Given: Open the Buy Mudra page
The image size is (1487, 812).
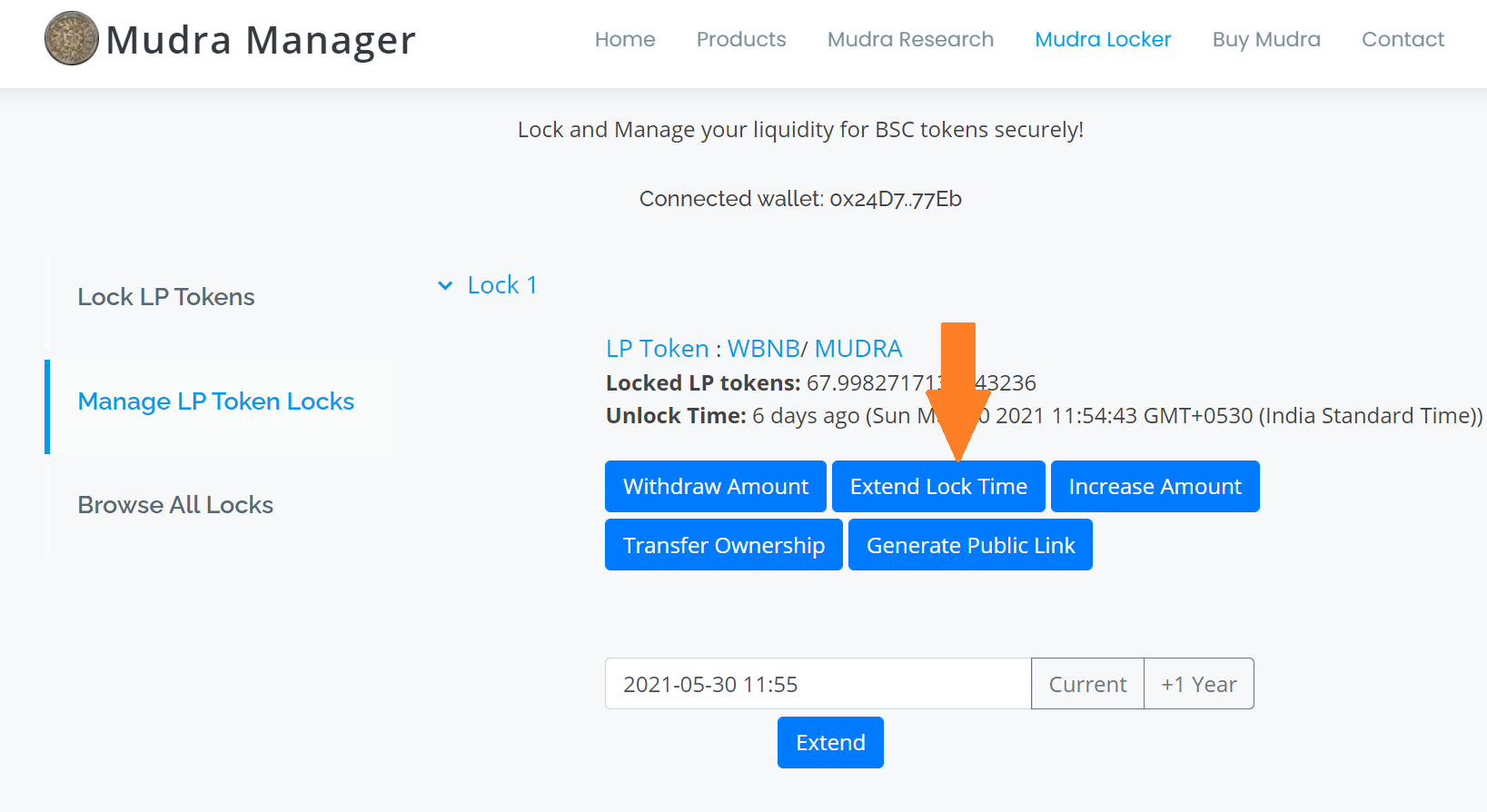Looking at the screenshot, I should [x=1266, y=39].
